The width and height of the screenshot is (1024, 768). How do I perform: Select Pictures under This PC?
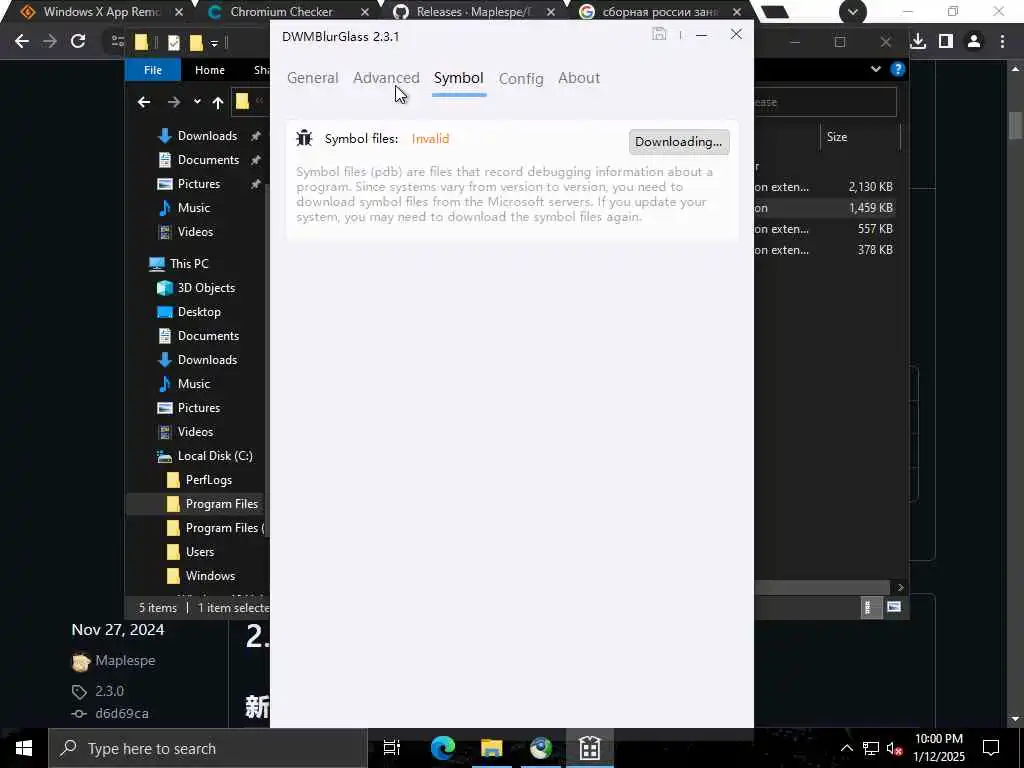pyautogui.click(x=199, y=408)
